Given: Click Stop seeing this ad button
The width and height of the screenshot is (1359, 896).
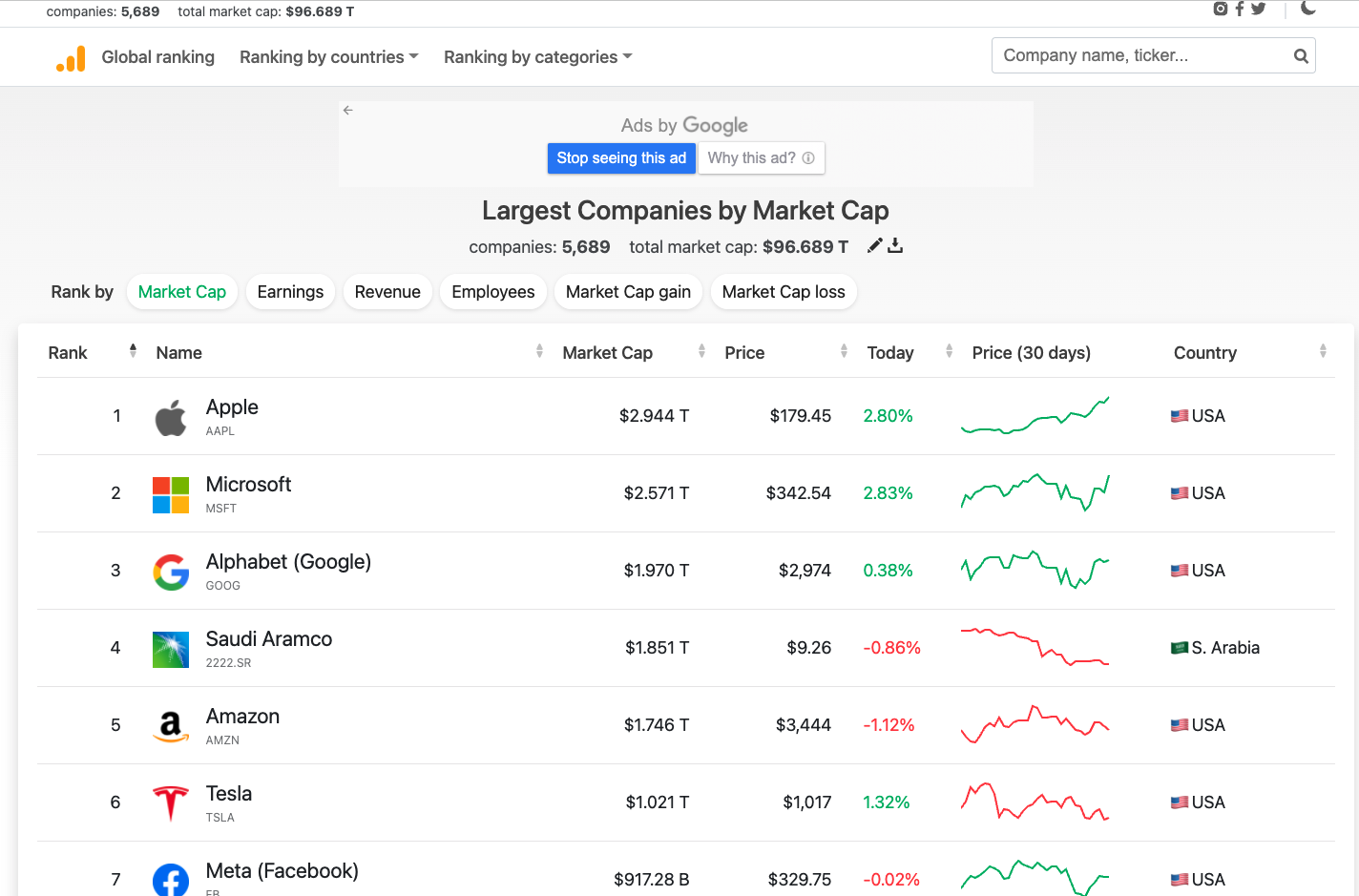Looking at the screenshot, I should [621, 158].
